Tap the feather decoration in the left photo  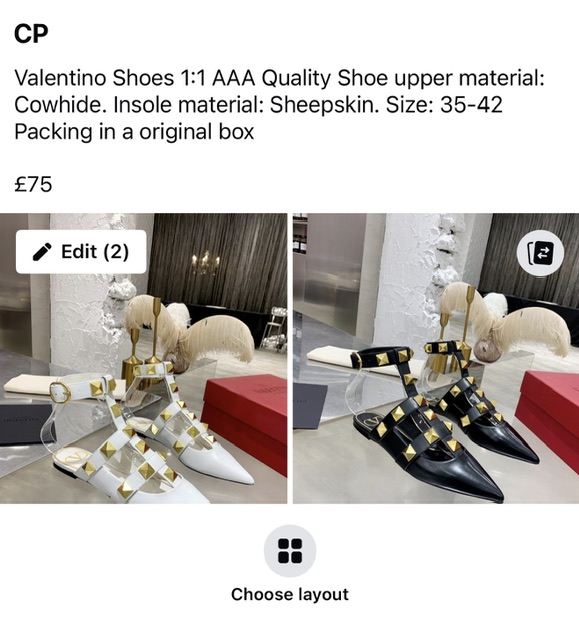tap(192, 331)
